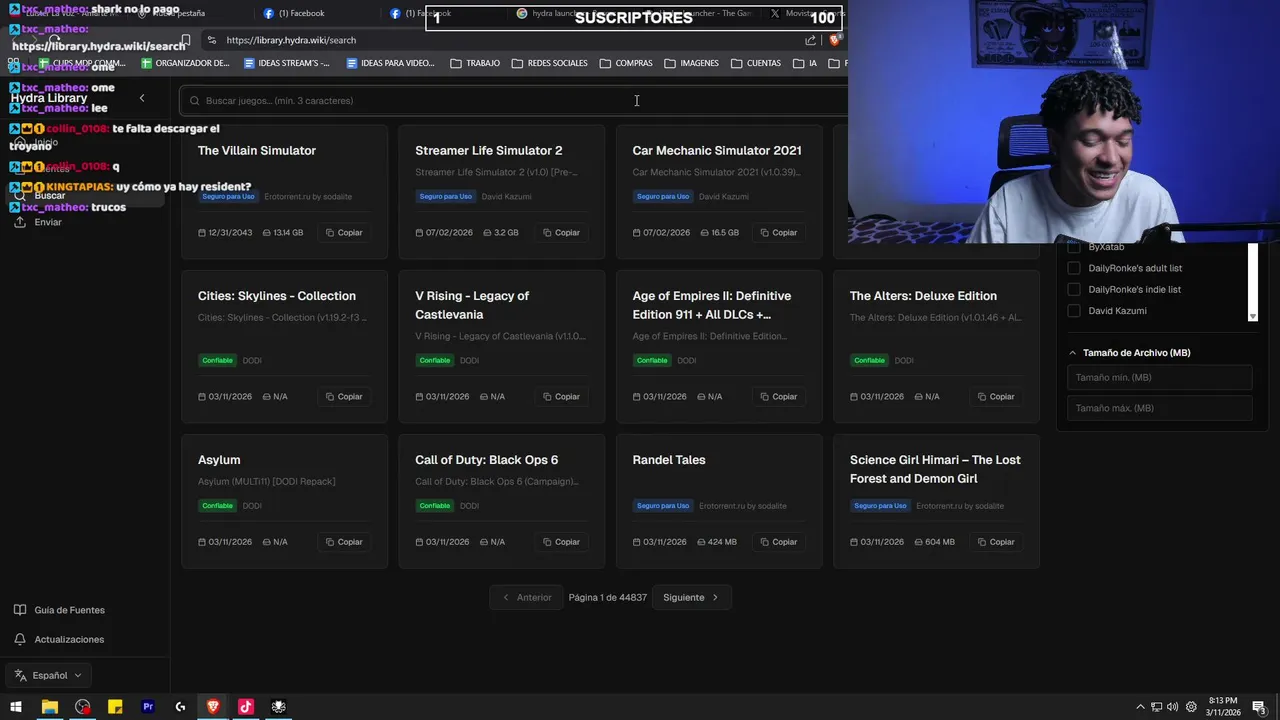
Task: Open The Villain Simulator title
Action: pos(257,150)
